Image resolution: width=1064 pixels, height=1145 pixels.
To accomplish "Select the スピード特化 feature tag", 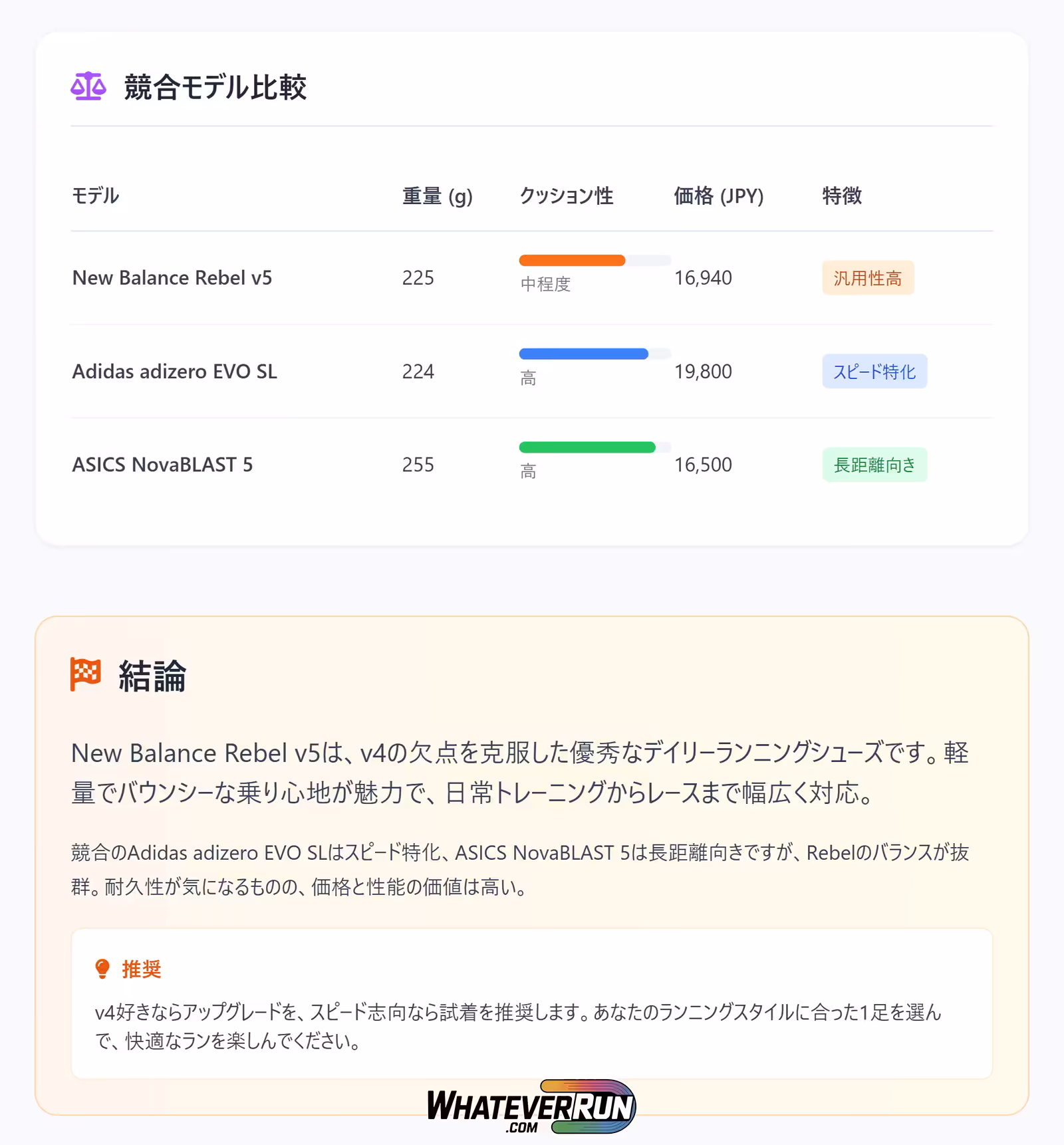I will pos(874,372).
